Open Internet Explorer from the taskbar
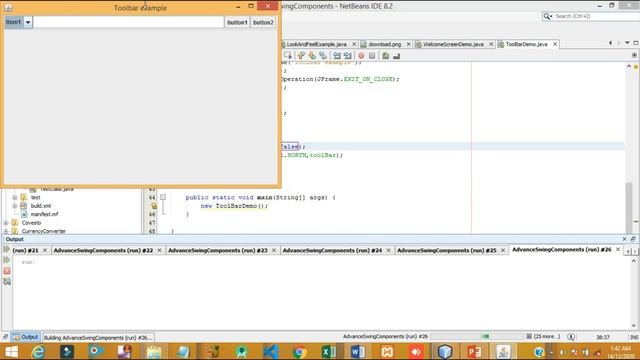The image size is (640, 360). tap(38, 351)
